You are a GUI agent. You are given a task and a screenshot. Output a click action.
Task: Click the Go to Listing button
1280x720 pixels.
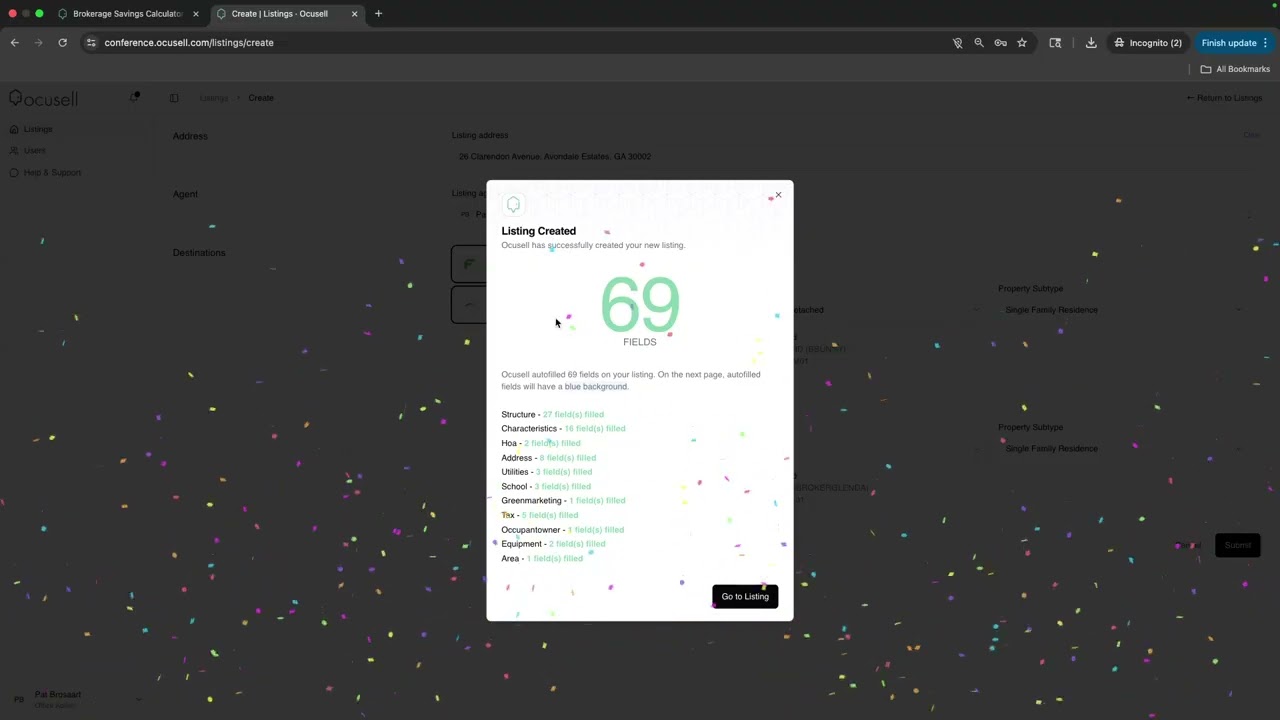coord(745,597)
